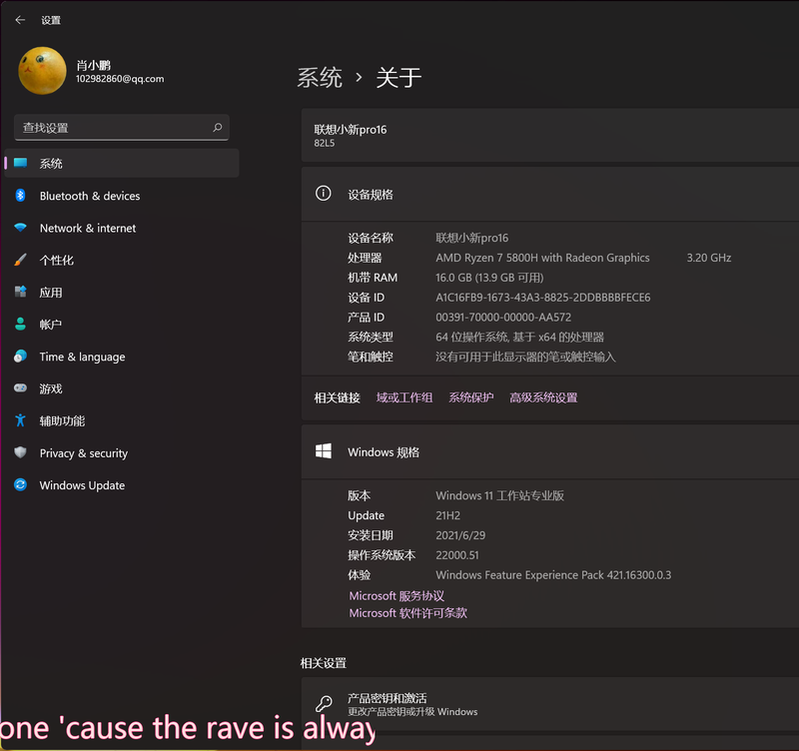The height and width of the screenshot is (751, 799).
Task: Open 产品密钥和激活 settings entry
Action: tap(550, 704)
